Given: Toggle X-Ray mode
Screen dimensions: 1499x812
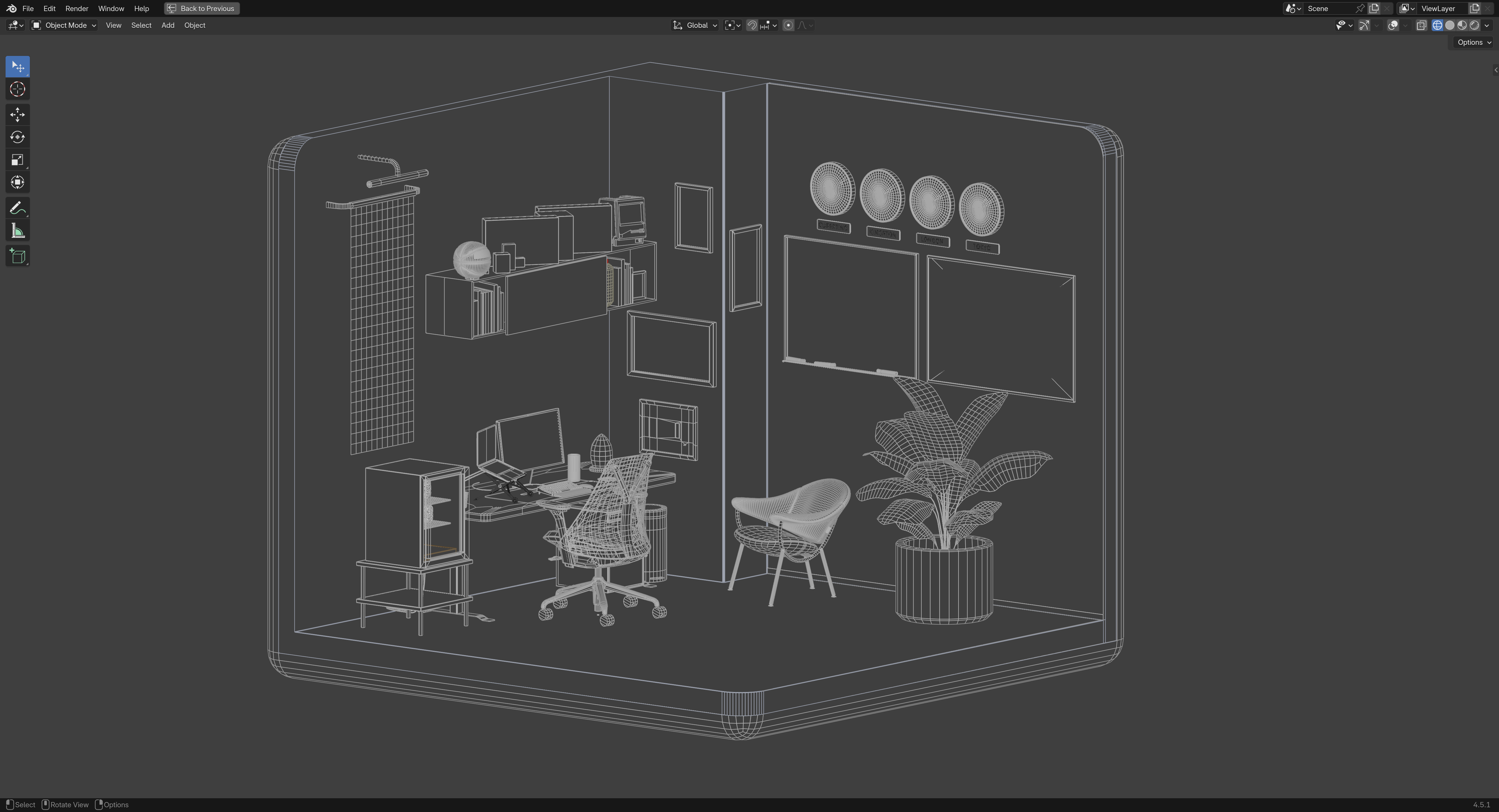Looking at the screenshot, I should coord(1422,25).
